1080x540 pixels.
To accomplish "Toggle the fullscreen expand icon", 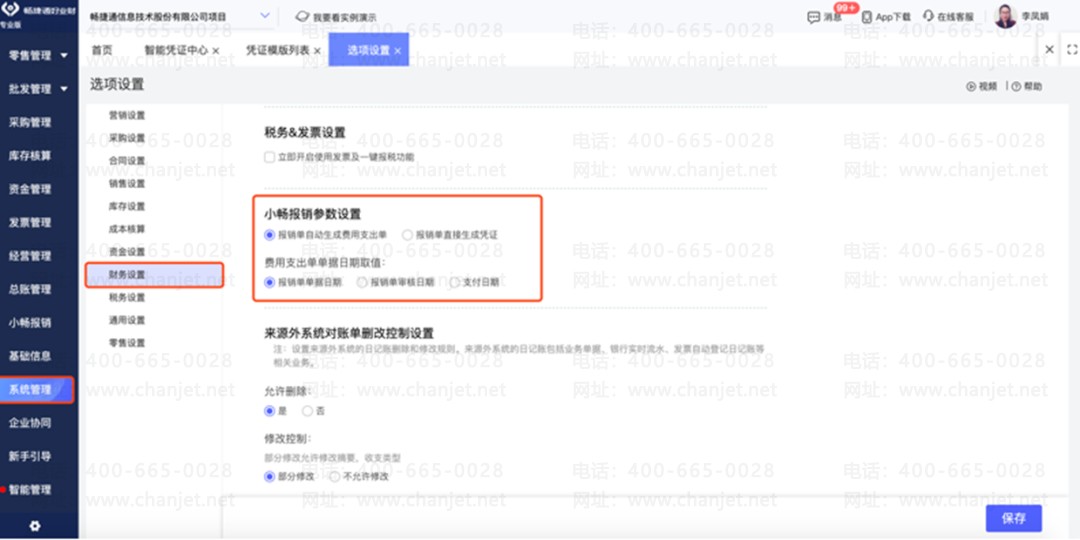I will [x=1072, y=50].
